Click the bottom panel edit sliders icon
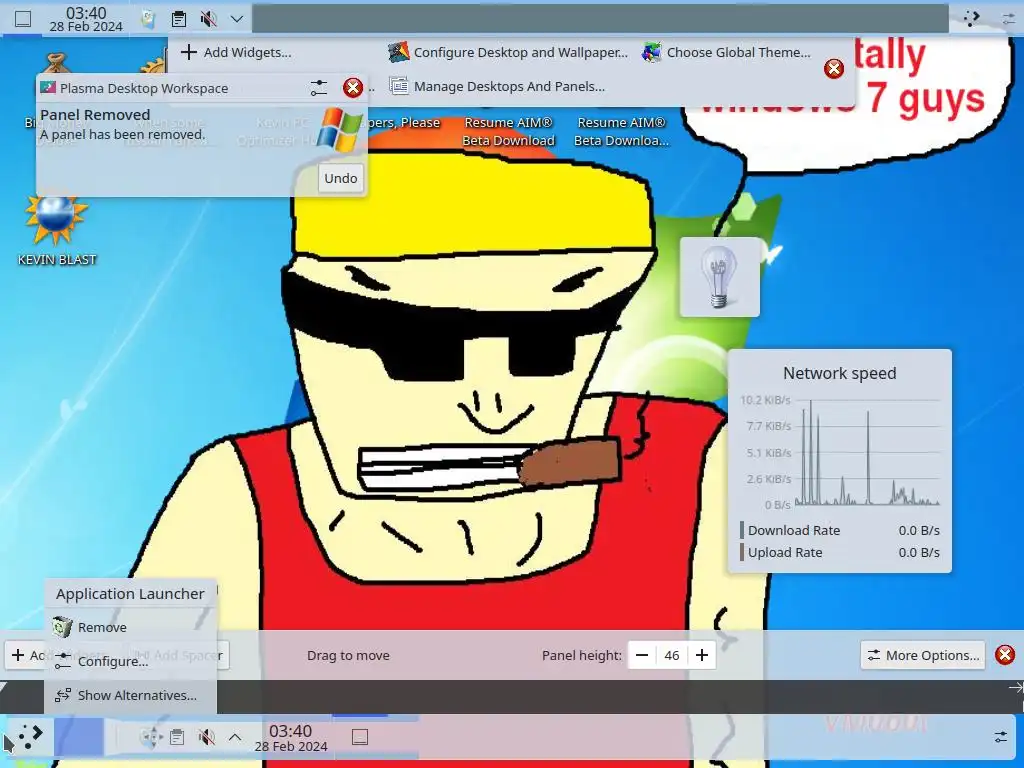Screen dimensions: 1024x768 (x=1000, y=737)
